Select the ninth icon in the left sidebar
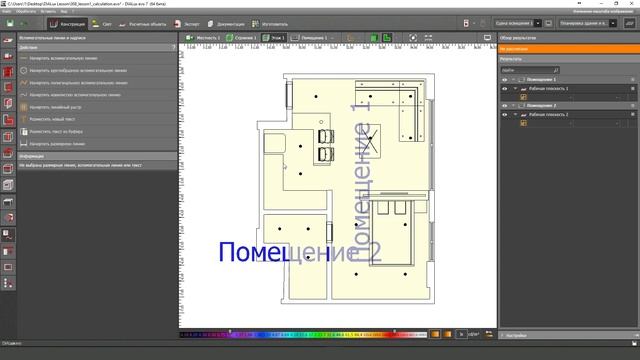Image resolution: width=640 pixels, height=360 pixels. [8, 169]
